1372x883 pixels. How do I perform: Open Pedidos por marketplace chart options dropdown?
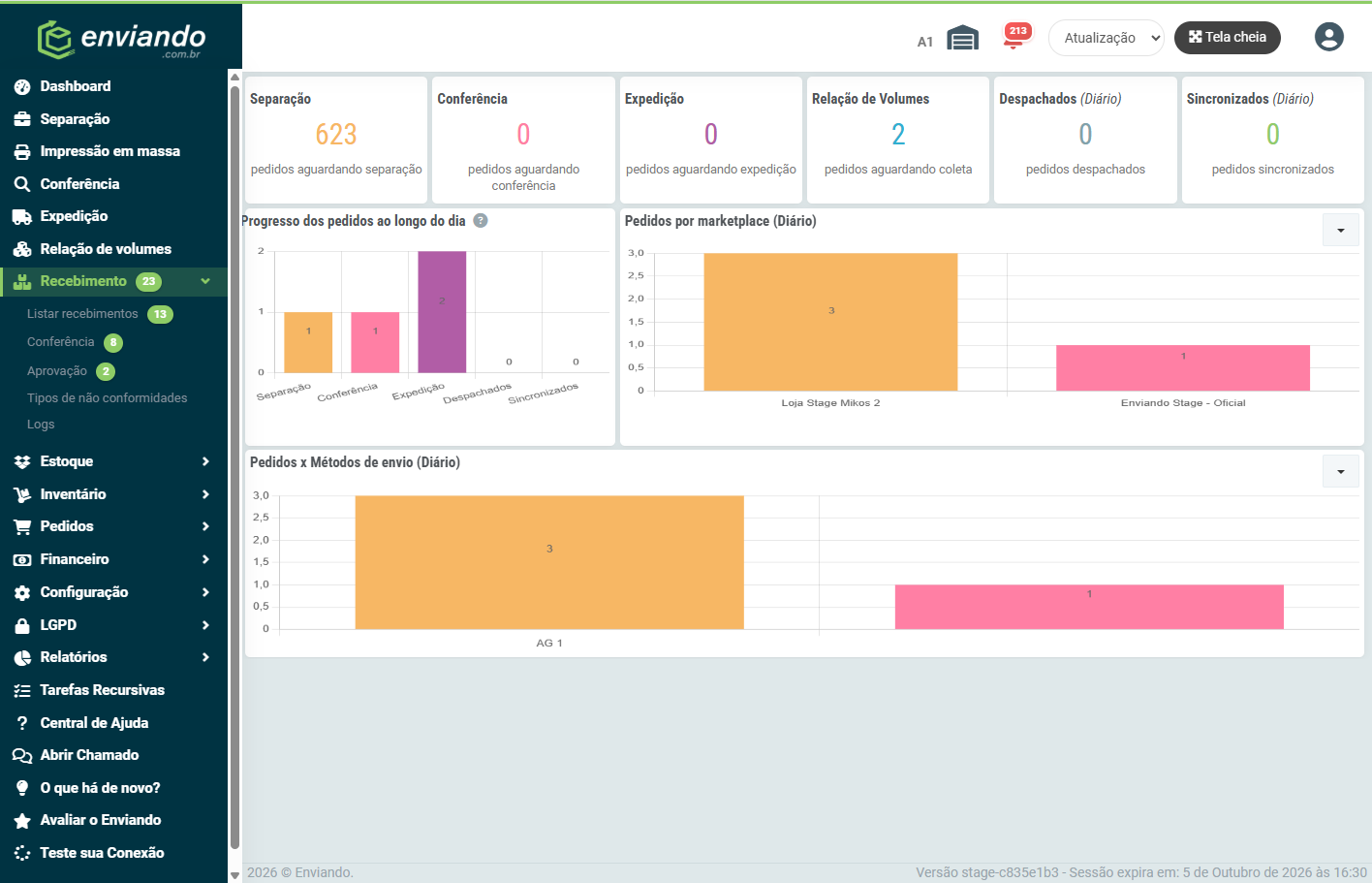point(1341,231)
